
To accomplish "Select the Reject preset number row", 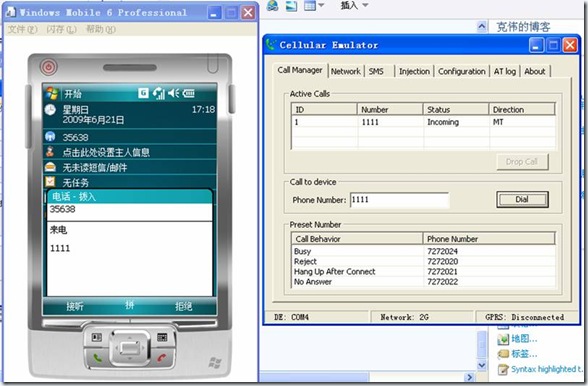I will 423,261.
